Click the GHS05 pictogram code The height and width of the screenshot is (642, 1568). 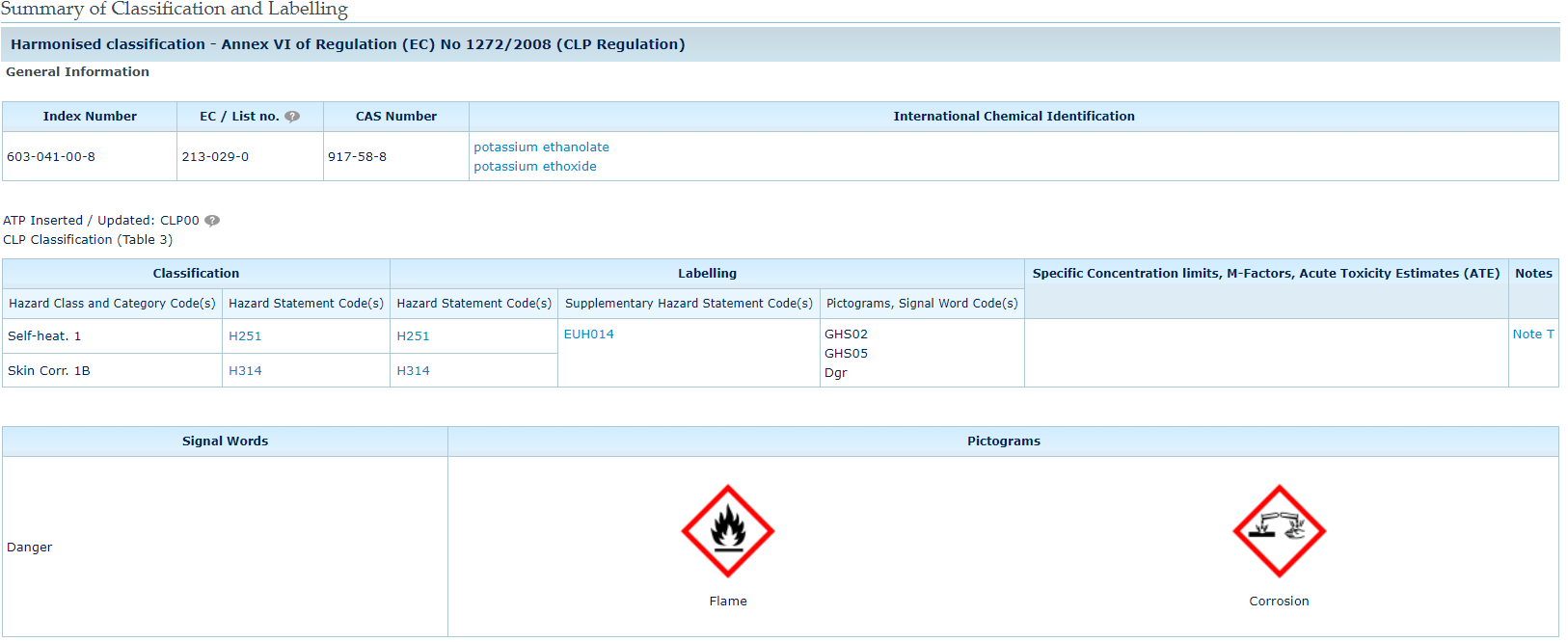click(x=846, y=354)
